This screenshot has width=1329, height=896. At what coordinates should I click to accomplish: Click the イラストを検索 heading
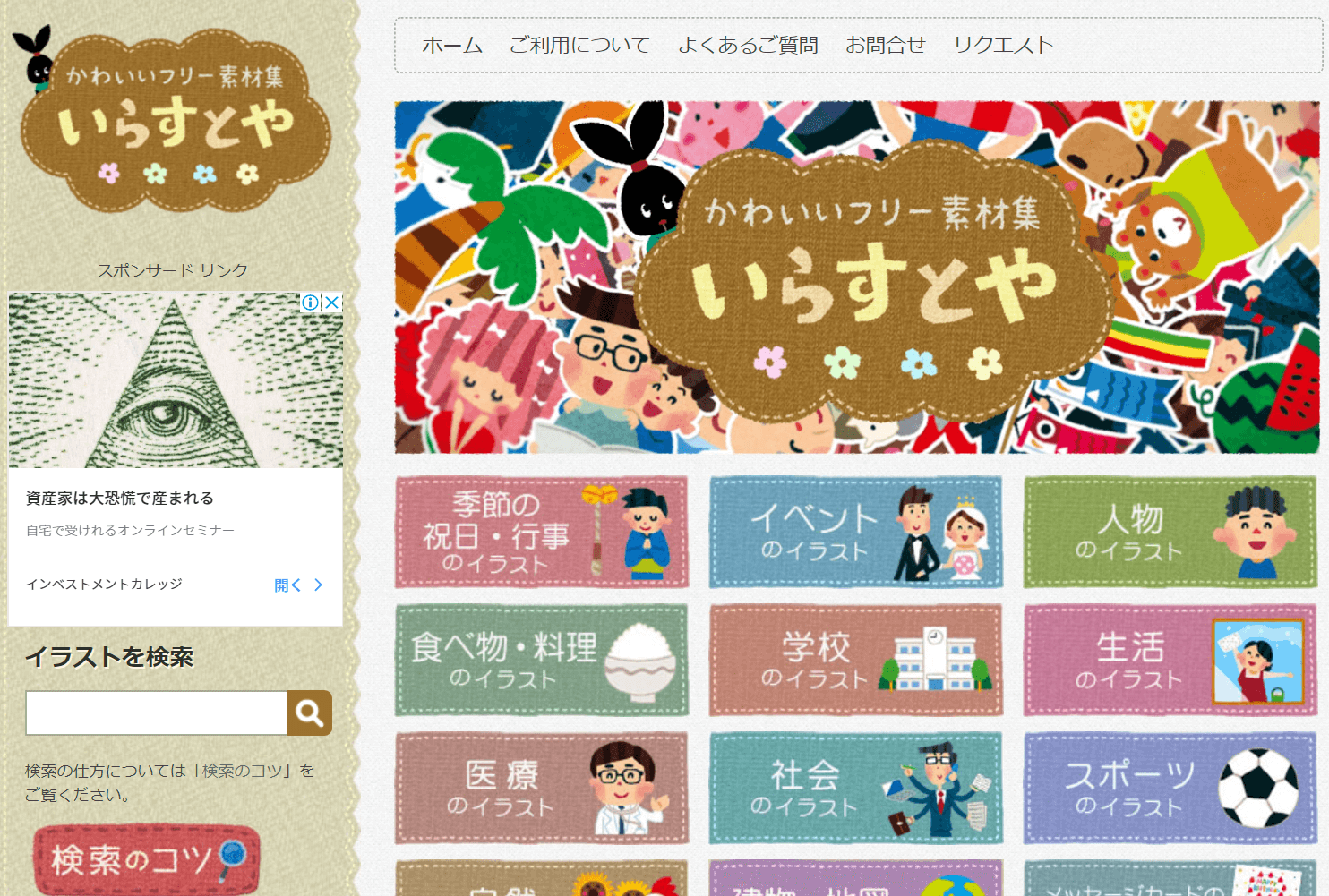pos(109,657)
